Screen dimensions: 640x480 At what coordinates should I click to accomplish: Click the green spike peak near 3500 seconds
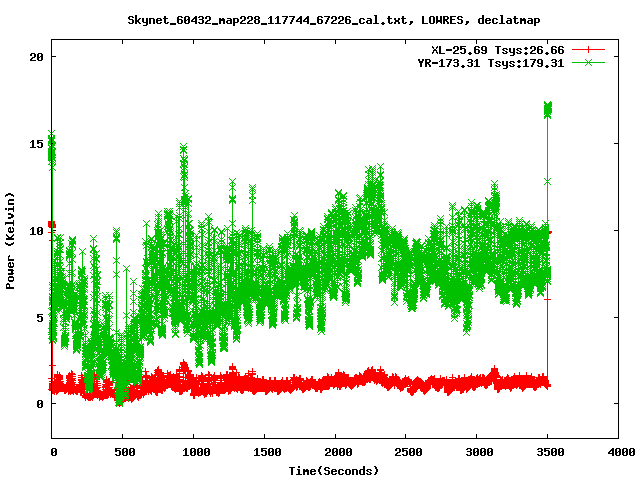[548, 109]
